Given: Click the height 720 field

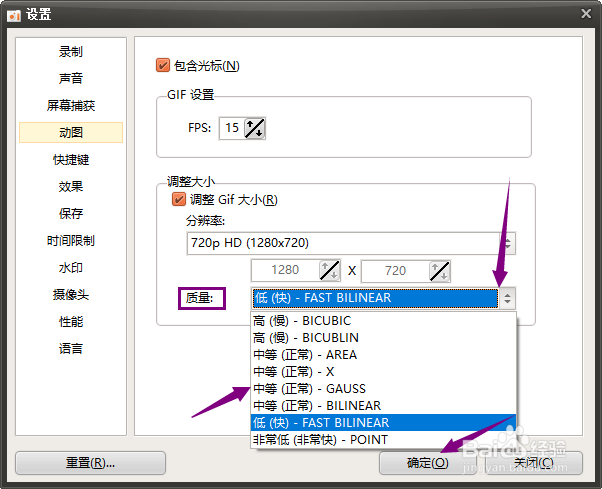Looking at the screenshot, I should (395, 271).
